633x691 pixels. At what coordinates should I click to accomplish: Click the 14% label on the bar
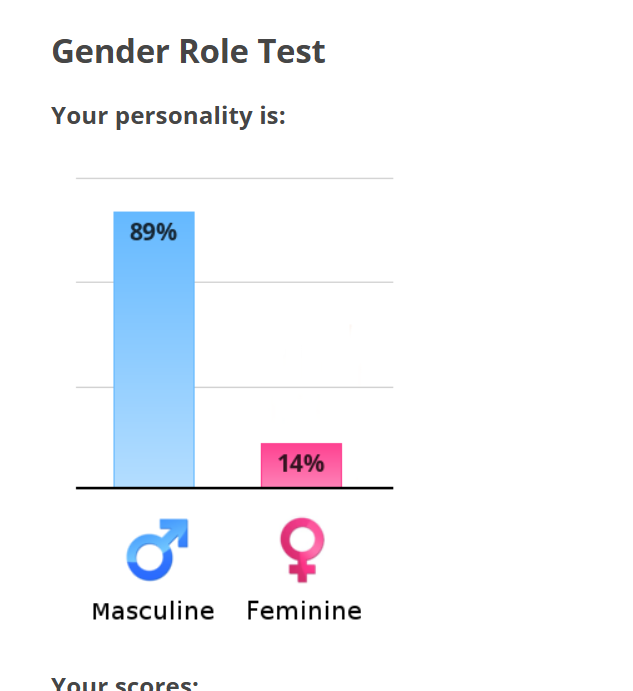coord(301,464)
